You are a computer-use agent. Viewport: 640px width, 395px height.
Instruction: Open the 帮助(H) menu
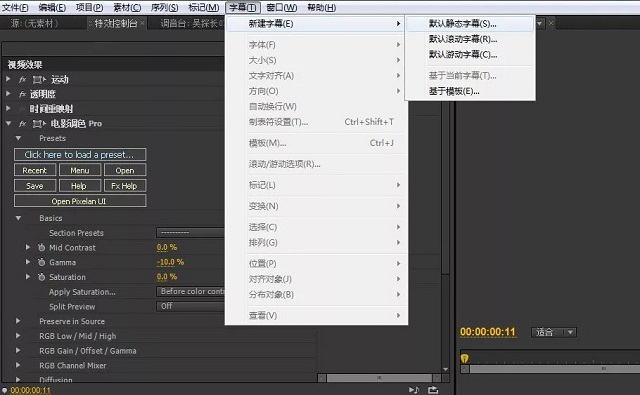(x=322, y=7)
